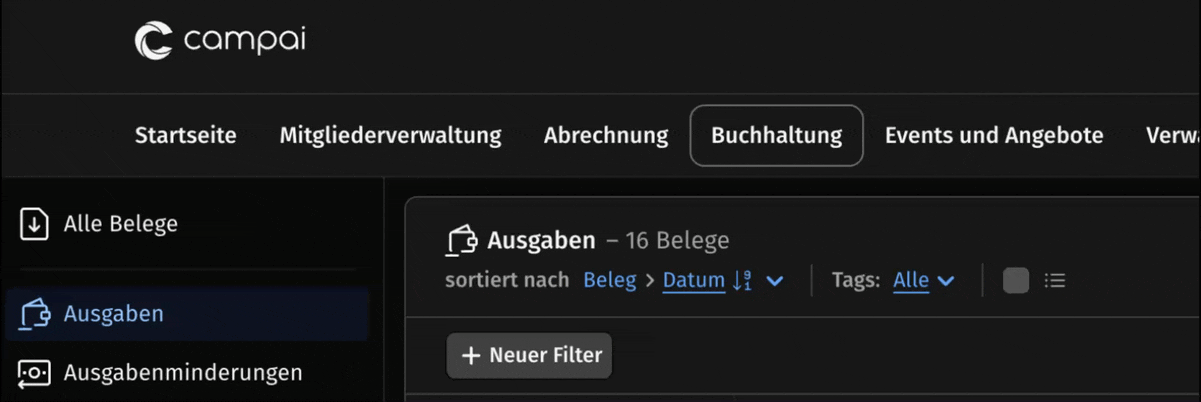This screenshot has height=402, width=1201.
Task: Open the Startseite tab
Action: click(x=186, y=136)
